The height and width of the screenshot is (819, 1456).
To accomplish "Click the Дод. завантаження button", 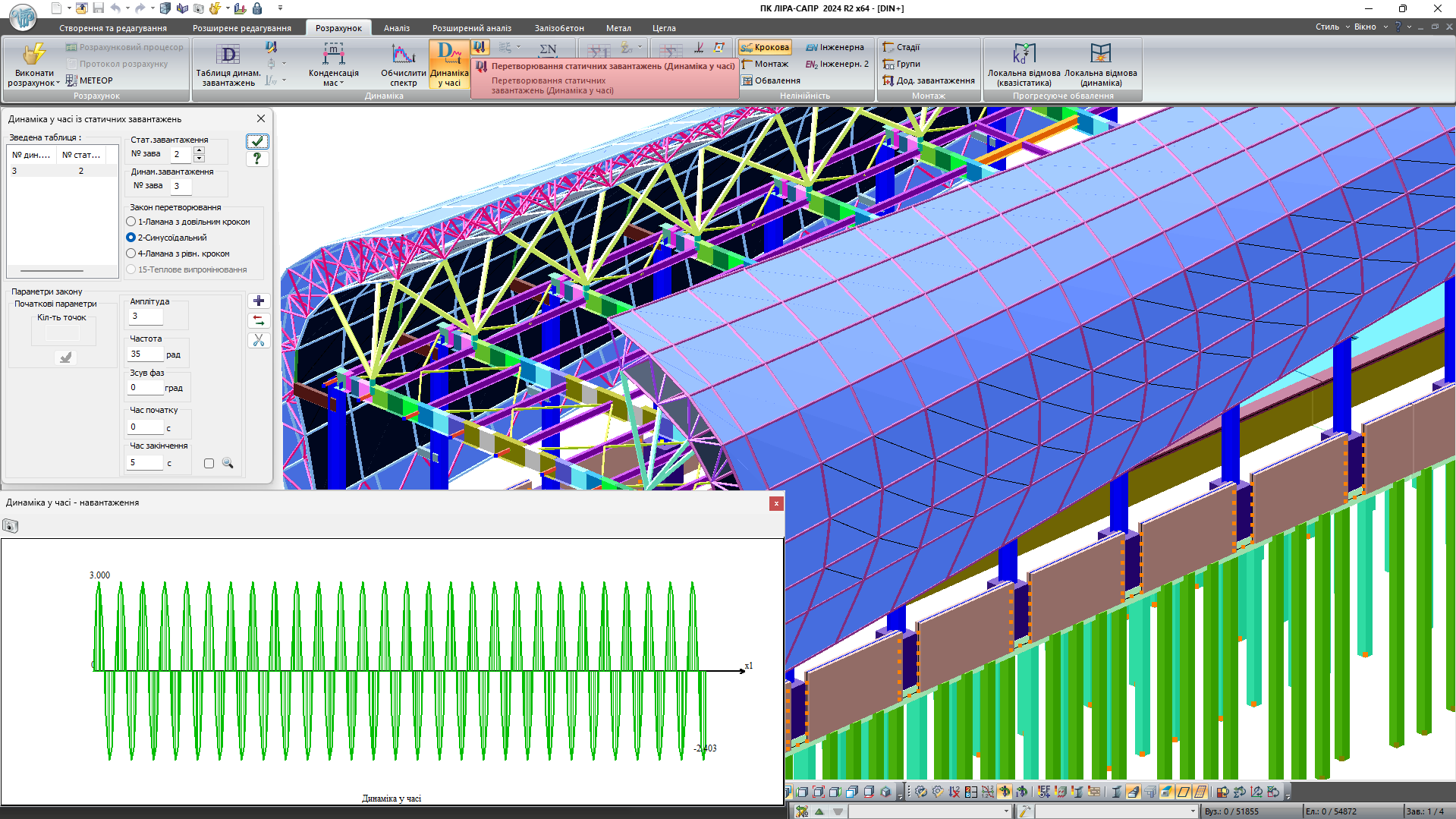I will [x=929, y=80].
